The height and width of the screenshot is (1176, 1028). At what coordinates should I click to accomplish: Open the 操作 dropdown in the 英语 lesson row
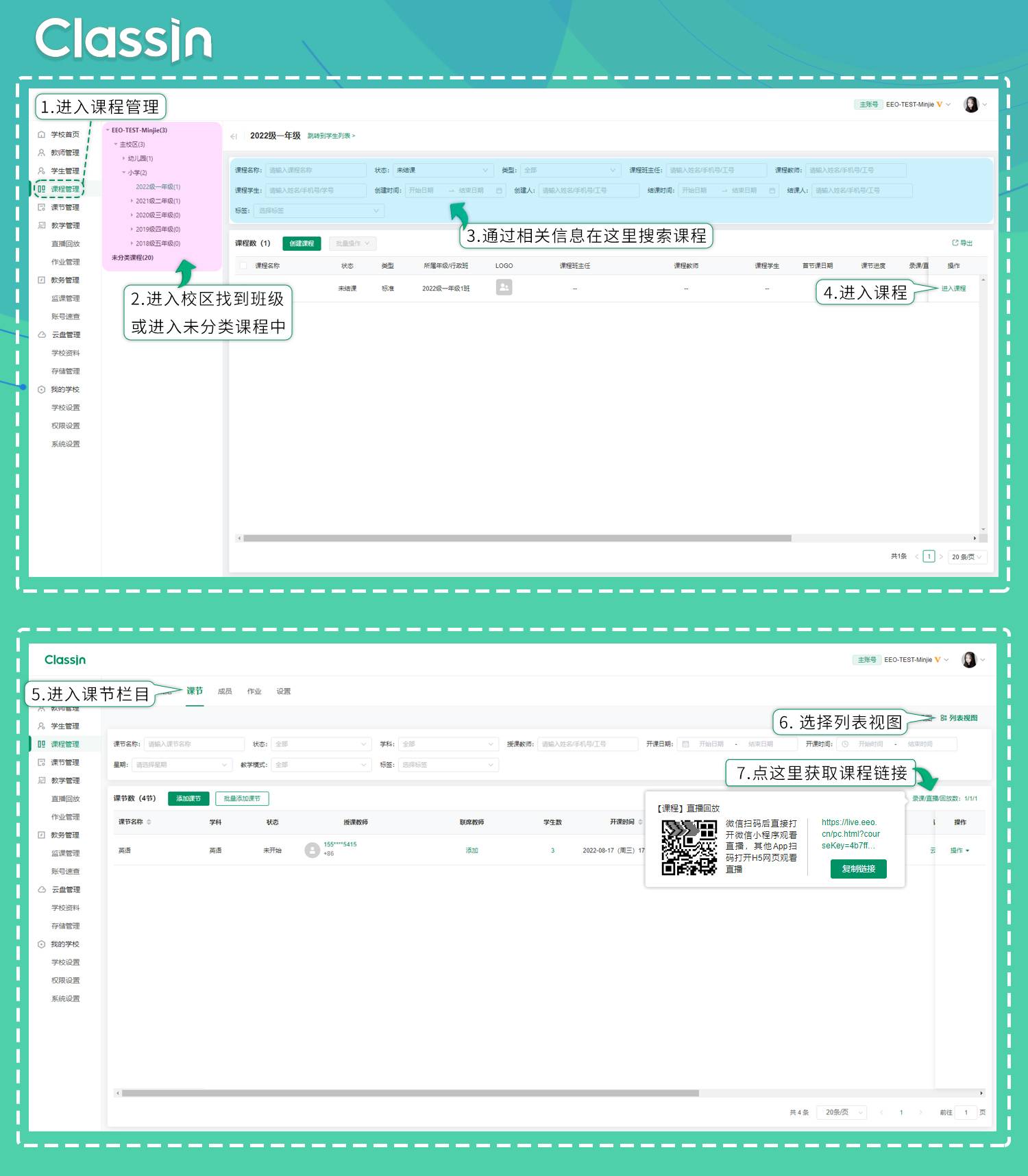tap(959, 850)
